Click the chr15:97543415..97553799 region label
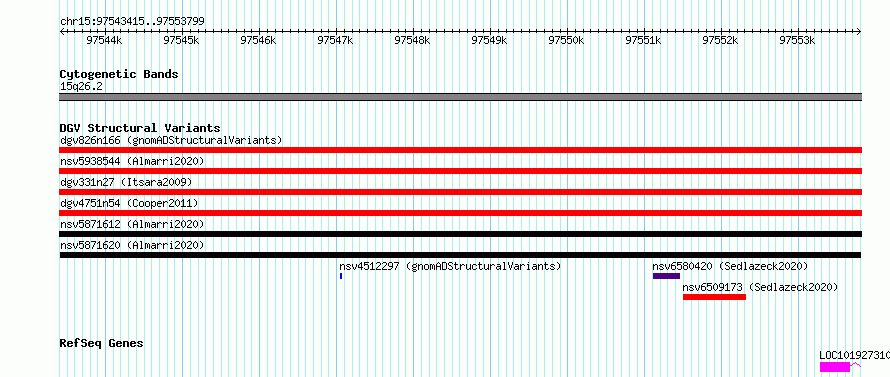890x377 pixels. (x=132, y=21)
